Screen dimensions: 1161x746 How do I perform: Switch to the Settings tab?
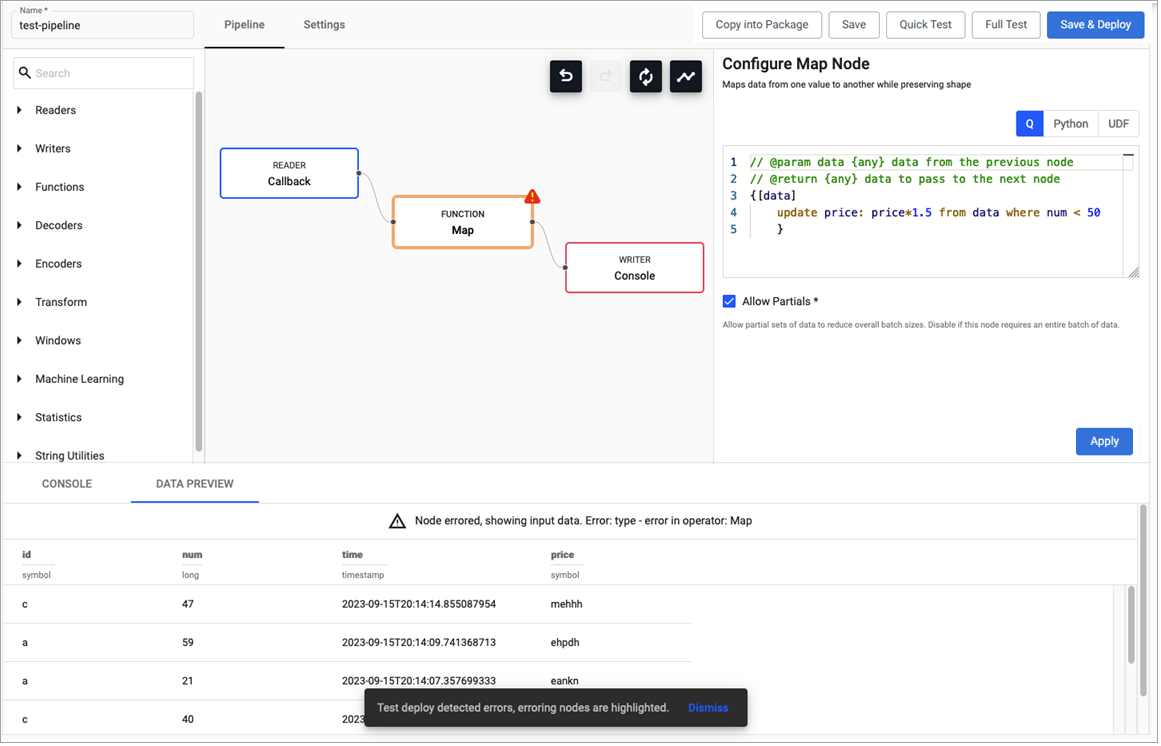pyautogui.click(x=323, y=24)
